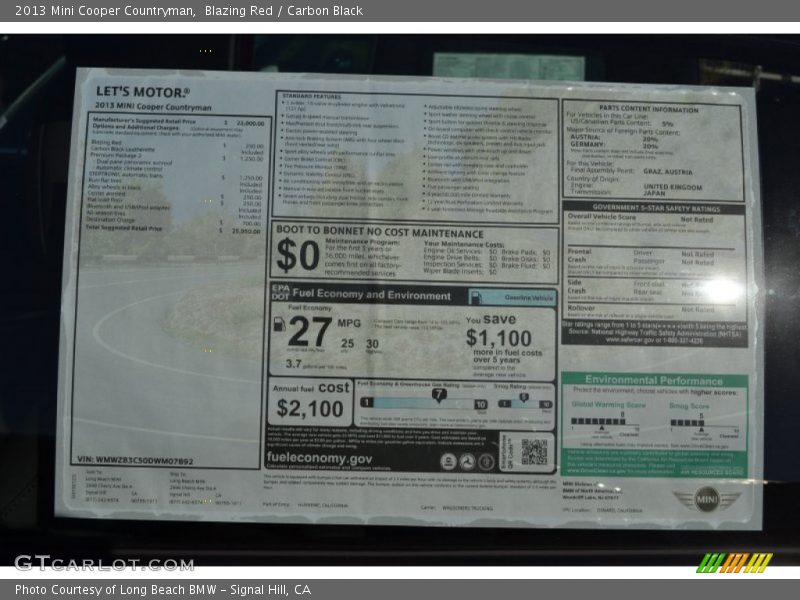This screenshot has width=800, height=600.
Task: Click 'JAPAN' transmission origin
Action: point(654,193)
